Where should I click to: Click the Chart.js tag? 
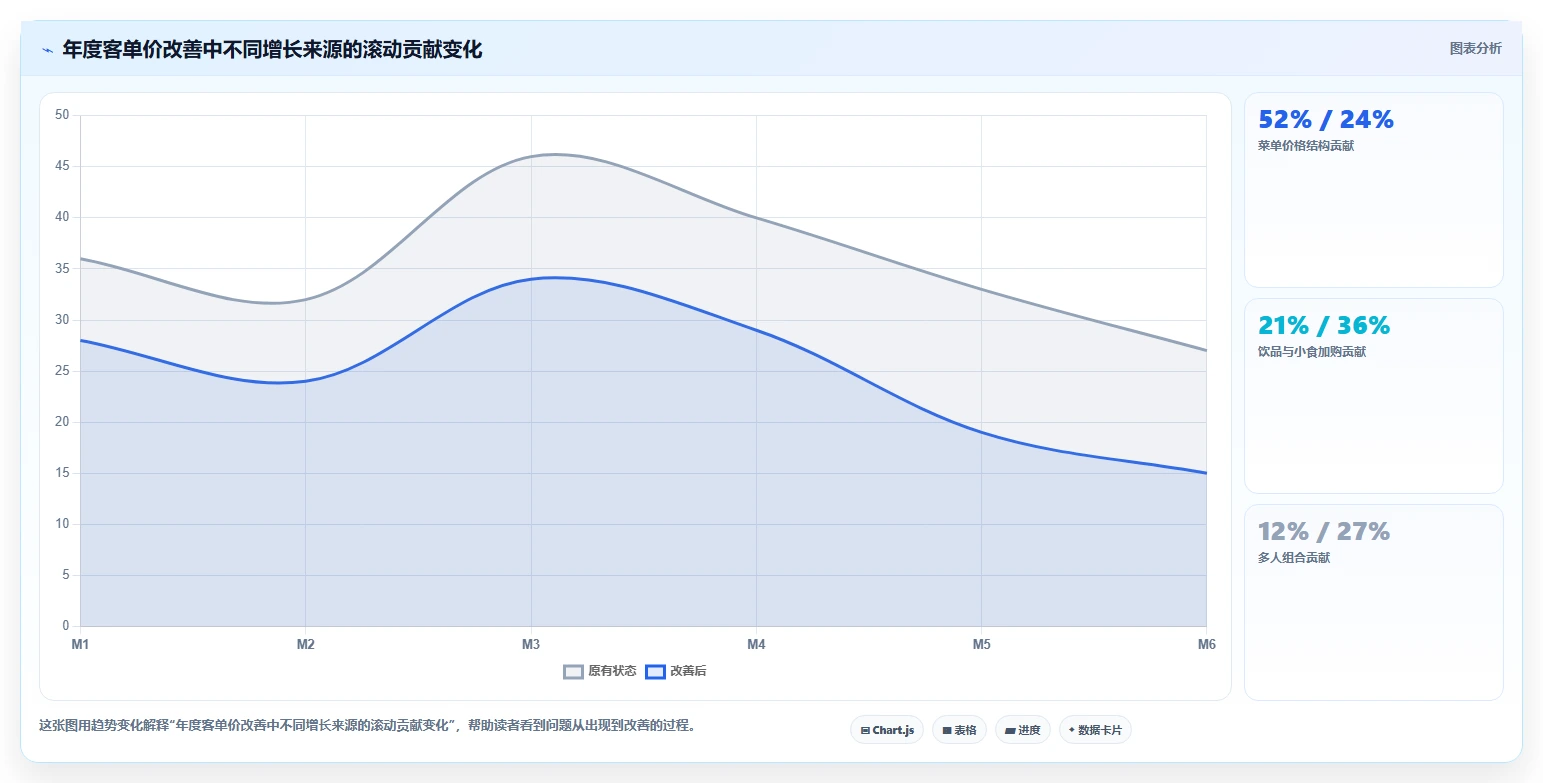click(x=887, y=730)
